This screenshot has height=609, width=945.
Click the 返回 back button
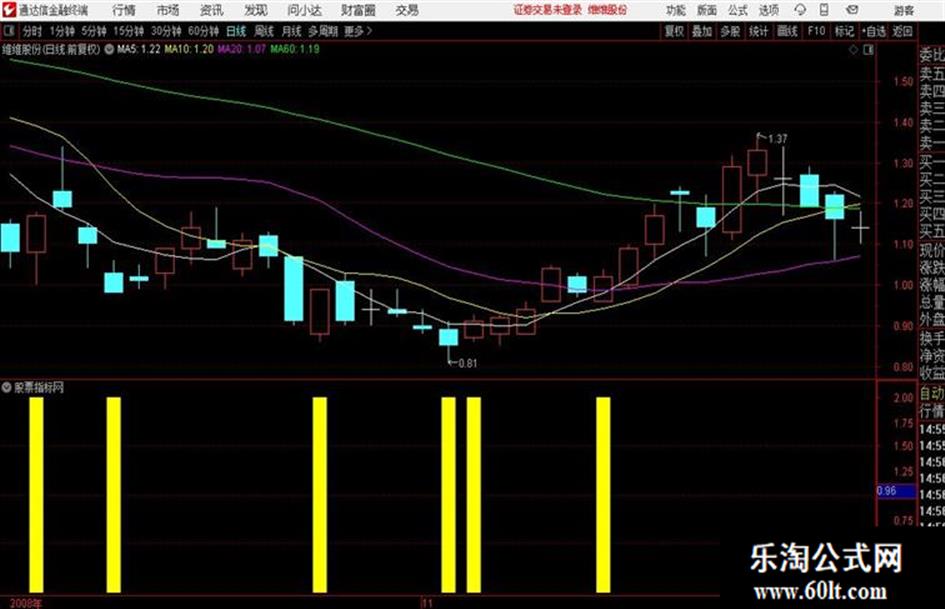coord(902,31)
